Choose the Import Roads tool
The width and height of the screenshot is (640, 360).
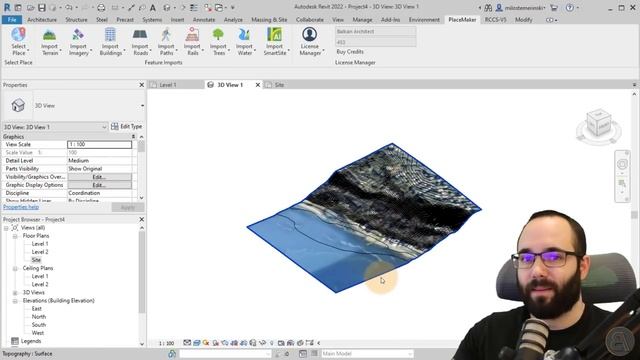click(x=140, y=42)
